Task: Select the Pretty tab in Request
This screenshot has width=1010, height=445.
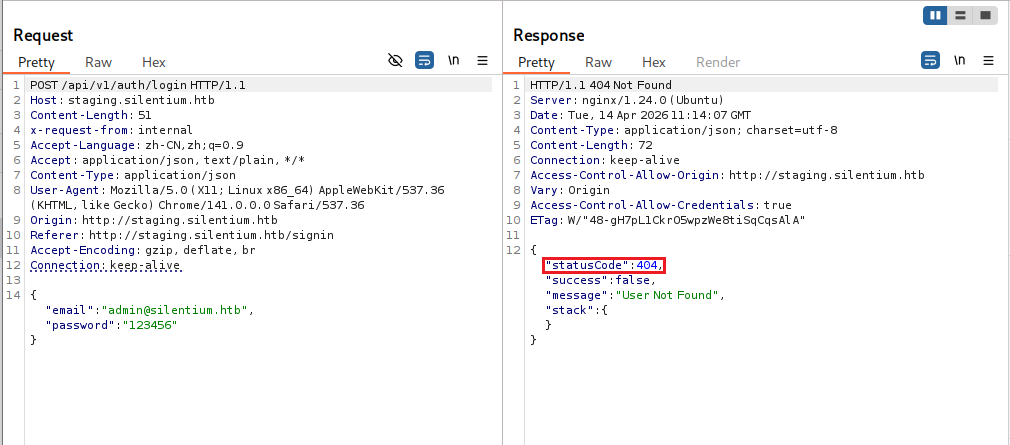Action: (x=36, y=62)
